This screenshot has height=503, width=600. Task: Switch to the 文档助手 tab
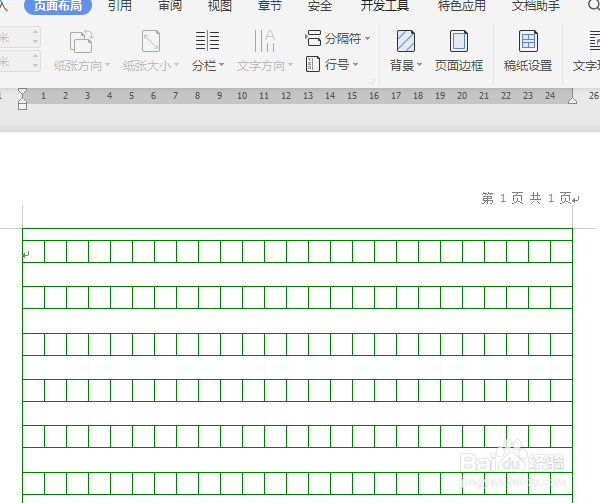pyautogui.click(x=536, y=6)
